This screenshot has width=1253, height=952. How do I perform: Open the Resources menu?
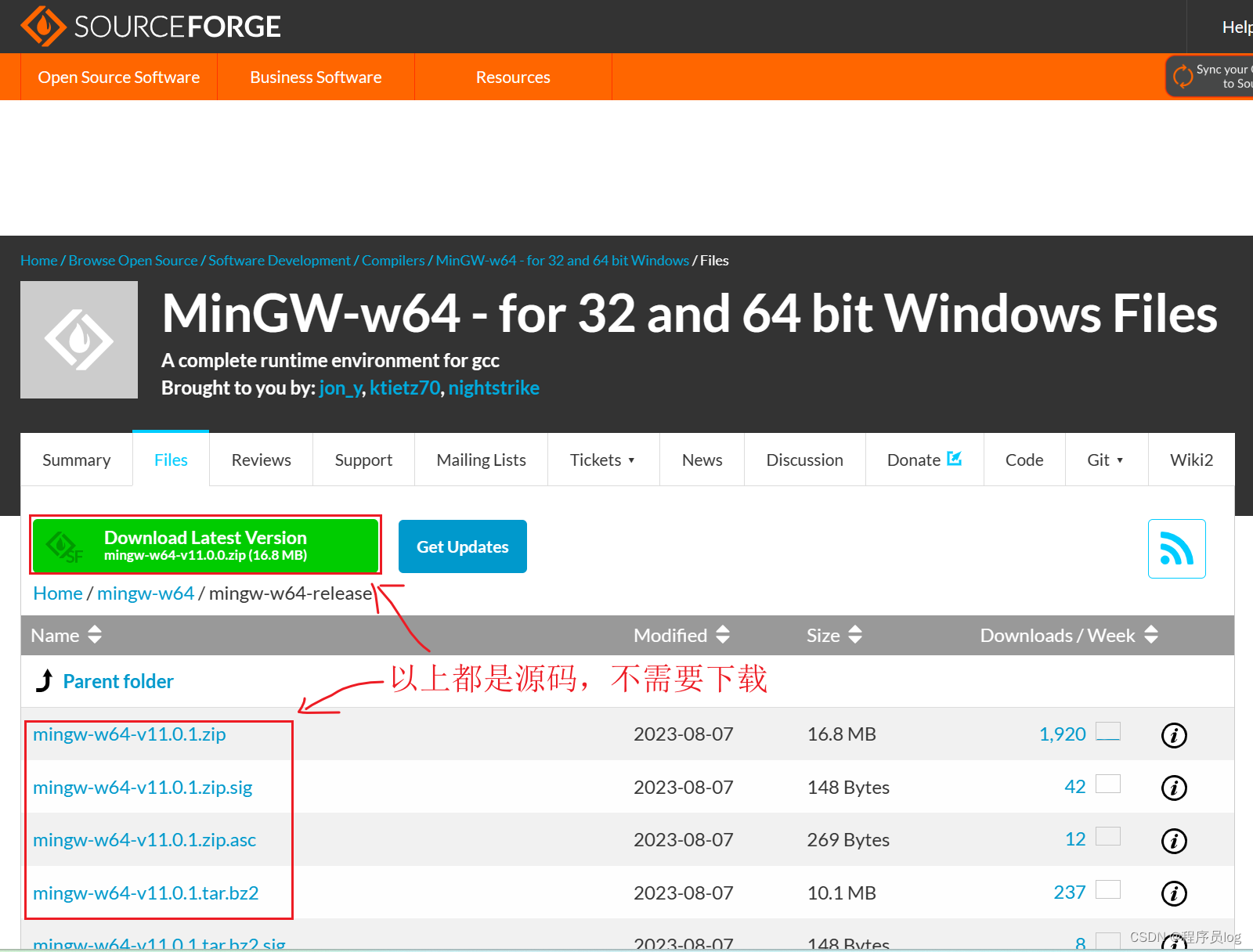[513, 77]
